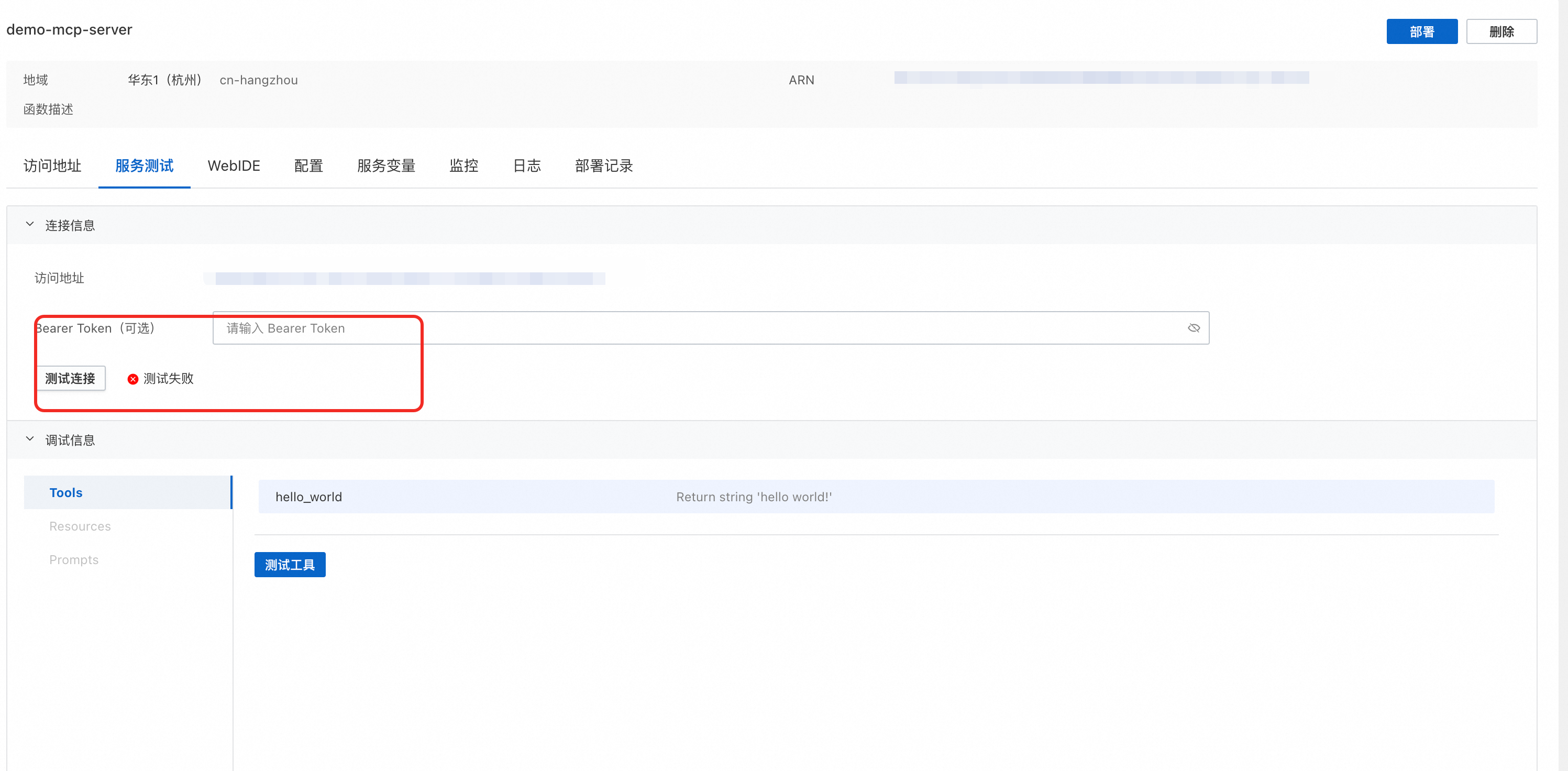Switch to the 访问地址 tab
Image resolution: width=1568 pixels, height=771 pixels.
[52, 166]
